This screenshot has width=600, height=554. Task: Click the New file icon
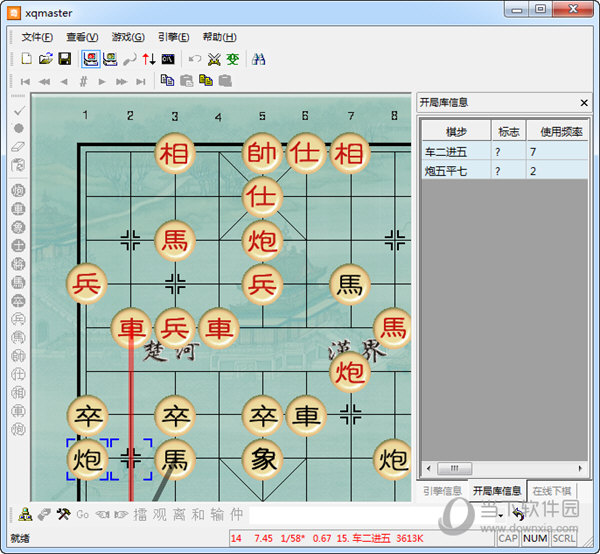pos(27,59)
